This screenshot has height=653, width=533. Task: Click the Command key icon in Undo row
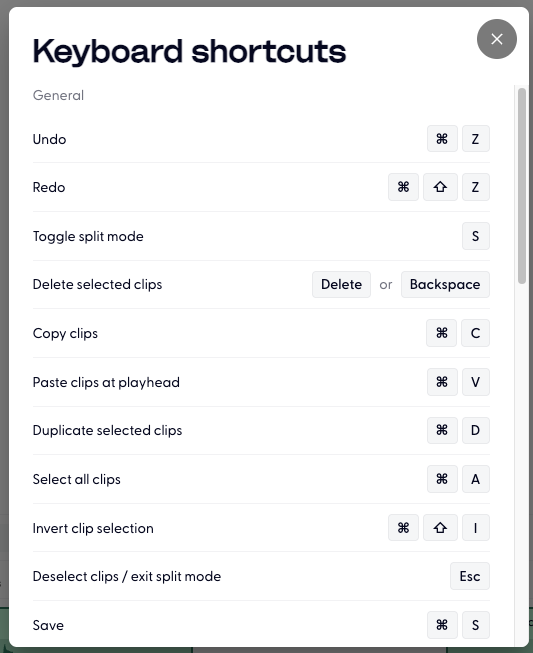click(x=442, y=139)
